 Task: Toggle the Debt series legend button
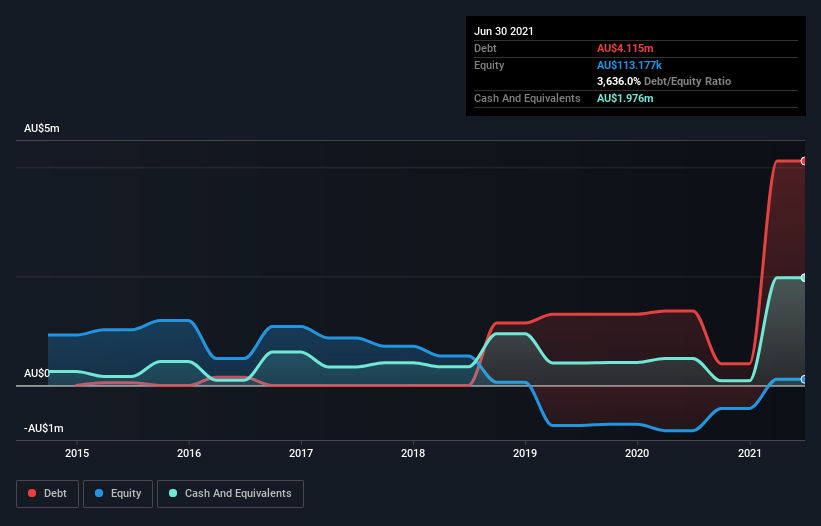coord(47,494)
